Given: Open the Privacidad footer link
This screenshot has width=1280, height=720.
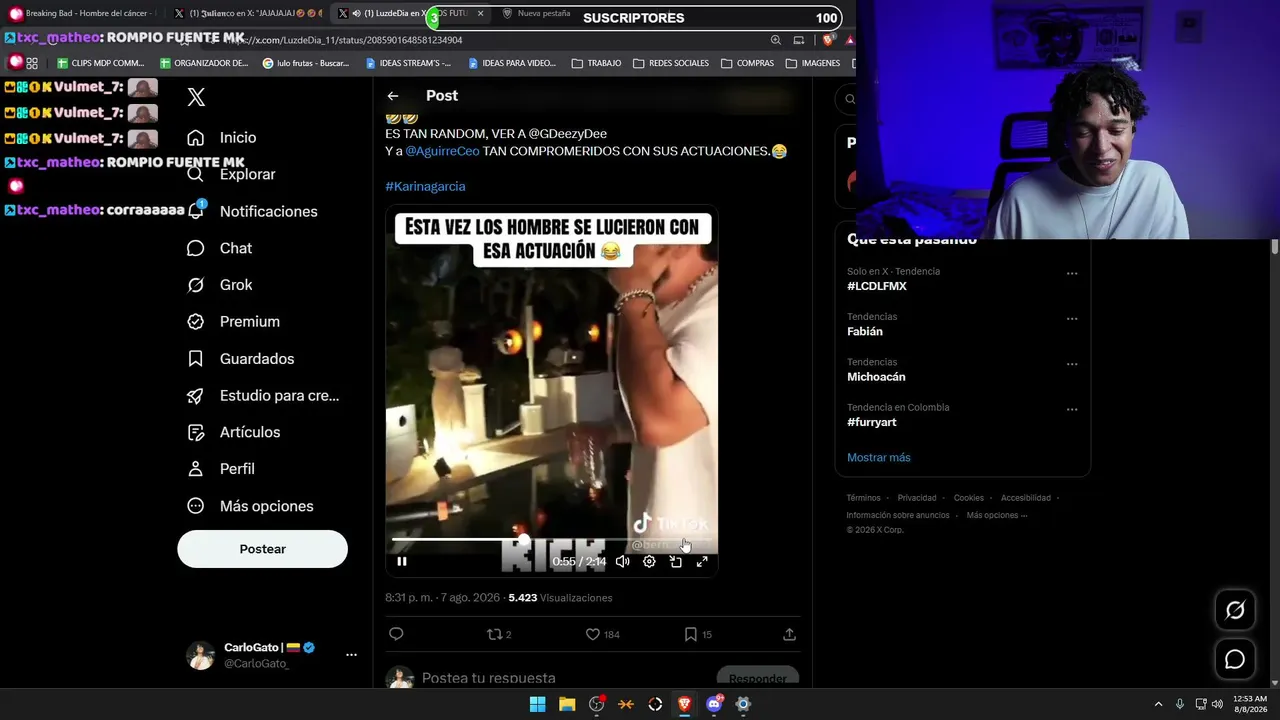Looking at the screenshot, I should [x=917, y=498].
